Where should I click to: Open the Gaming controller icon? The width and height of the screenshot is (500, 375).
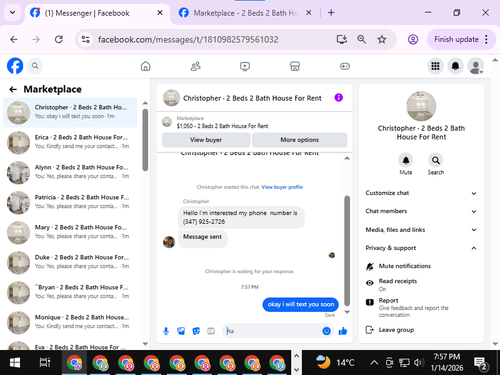point(345,66)
